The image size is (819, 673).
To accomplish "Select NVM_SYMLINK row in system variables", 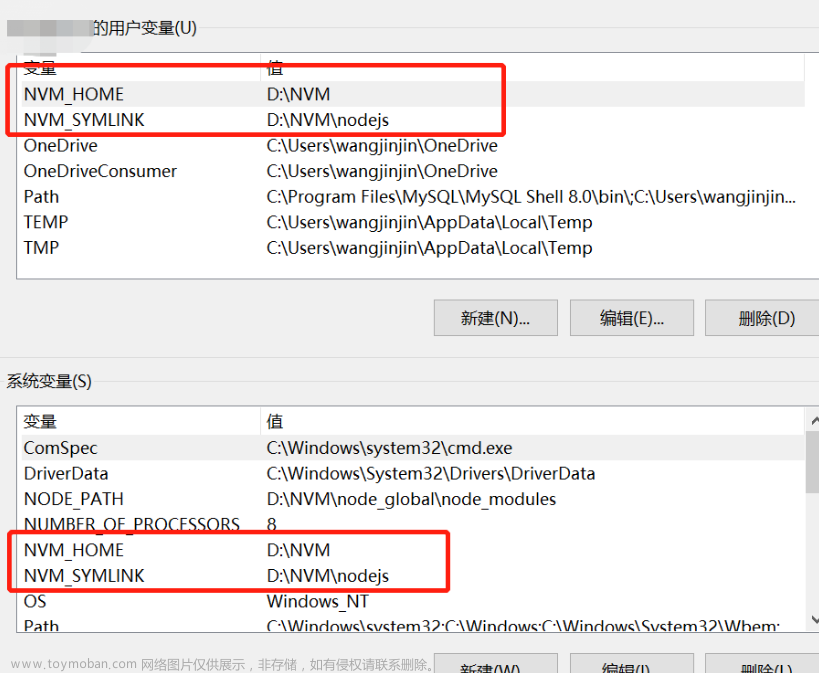I will [413, 575].
